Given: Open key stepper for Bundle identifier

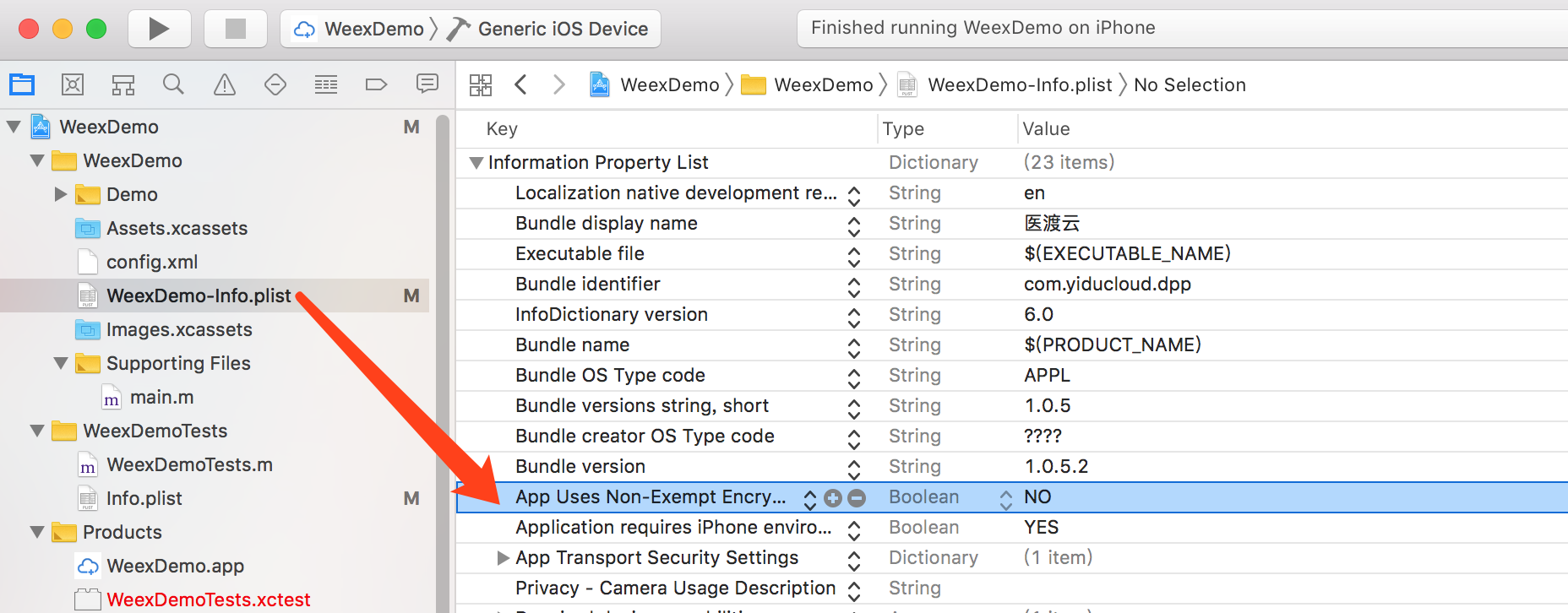Looking at the screenshot, I should (x=854, y=287).
